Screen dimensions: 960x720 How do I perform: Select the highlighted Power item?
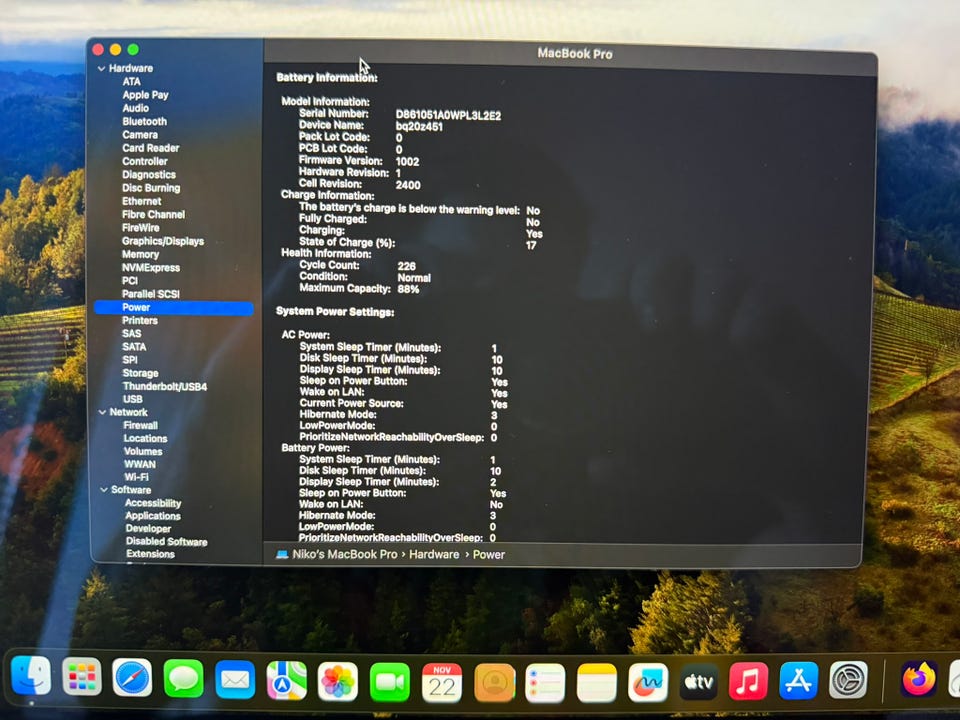[173, 307]
